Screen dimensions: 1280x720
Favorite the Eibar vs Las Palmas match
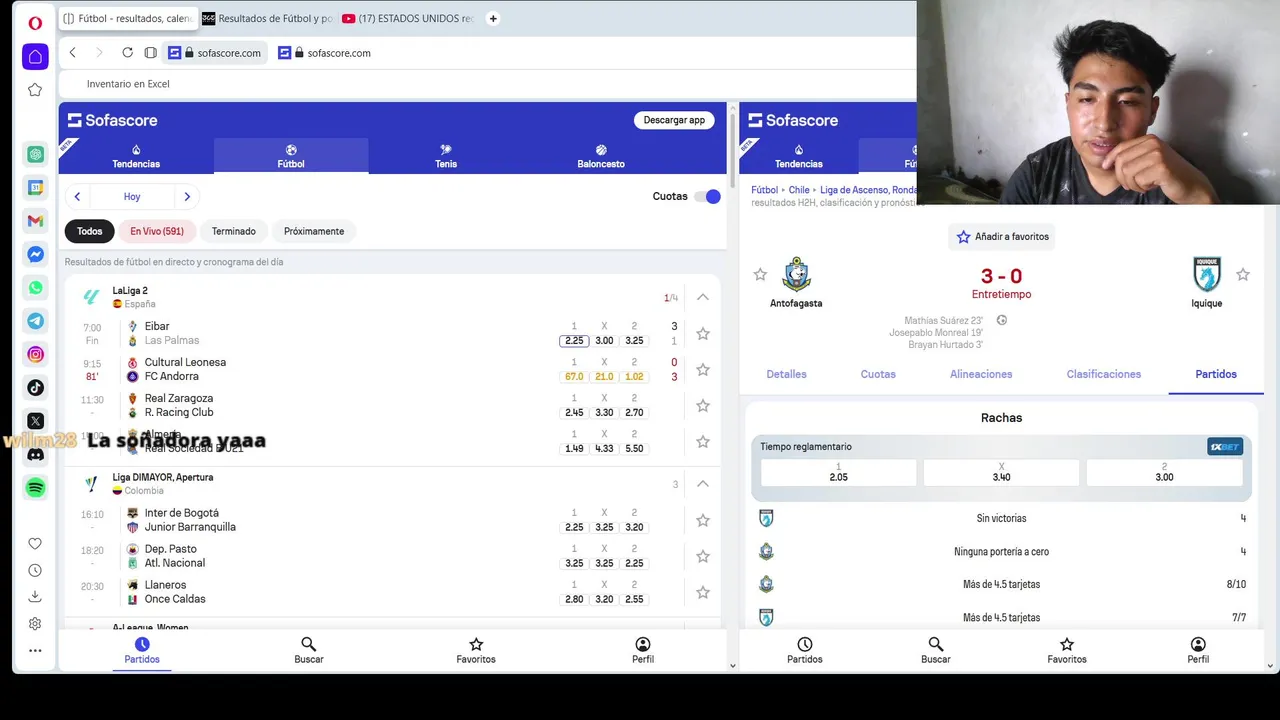[x=703, y=334]
